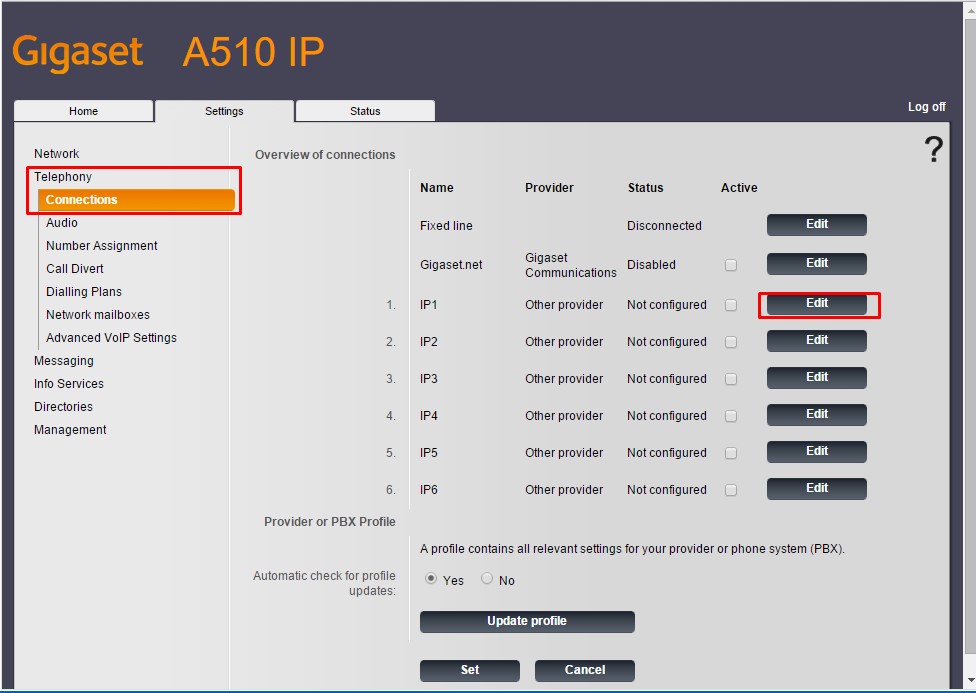The width and height of the screenshot is (976, 693).
Task: Edit the IP5 connection
Action: point(817,452)
